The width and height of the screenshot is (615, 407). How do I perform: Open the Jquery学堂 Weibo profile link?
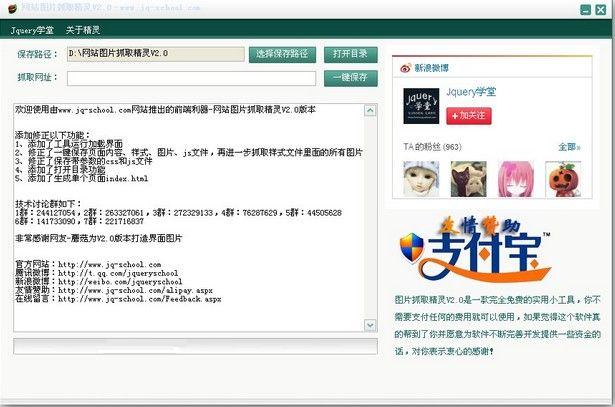[471, 92]
